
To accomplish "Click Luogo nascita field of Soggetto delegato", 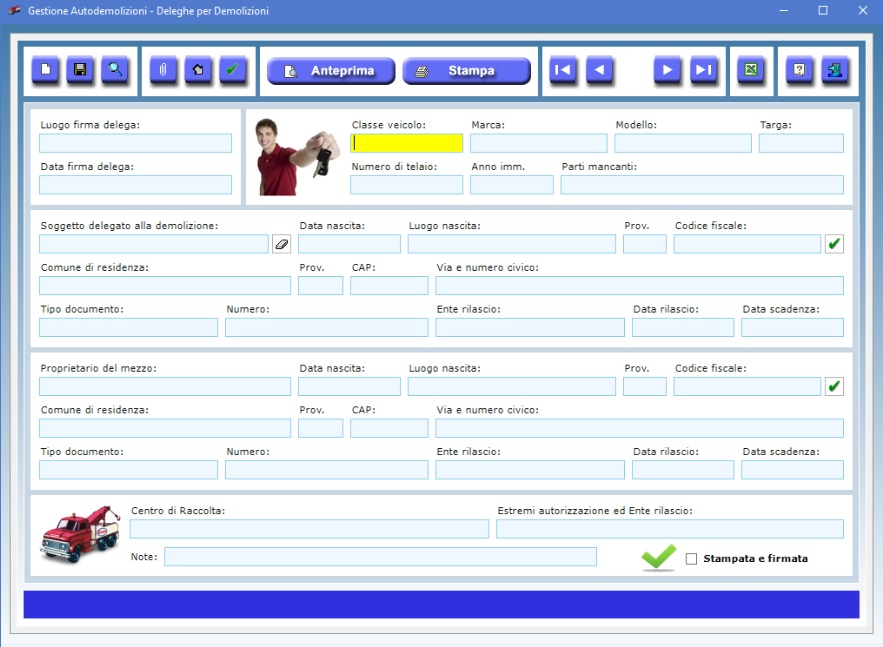I will (512, 244).
